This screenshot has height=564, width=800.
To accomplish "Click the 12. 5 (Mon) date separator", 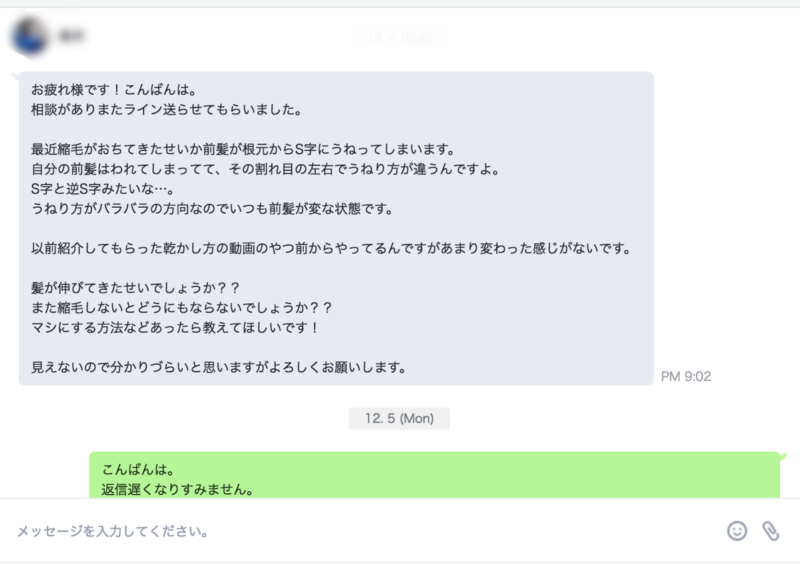I will 399,418.
